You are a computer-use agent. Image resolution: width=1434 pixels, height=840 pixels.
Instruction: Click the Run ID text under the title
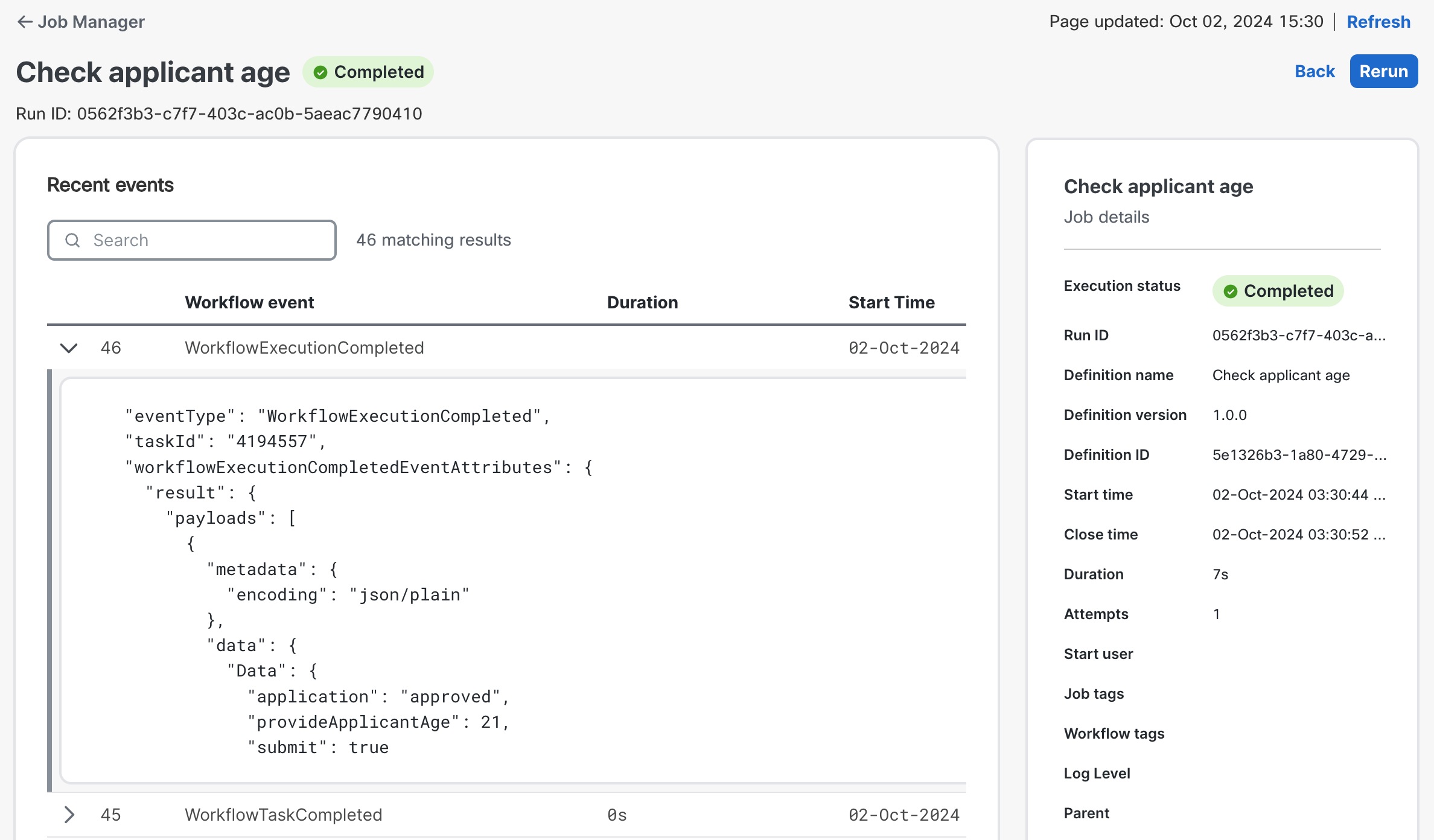pyautogui.click(x=218, y=113)
